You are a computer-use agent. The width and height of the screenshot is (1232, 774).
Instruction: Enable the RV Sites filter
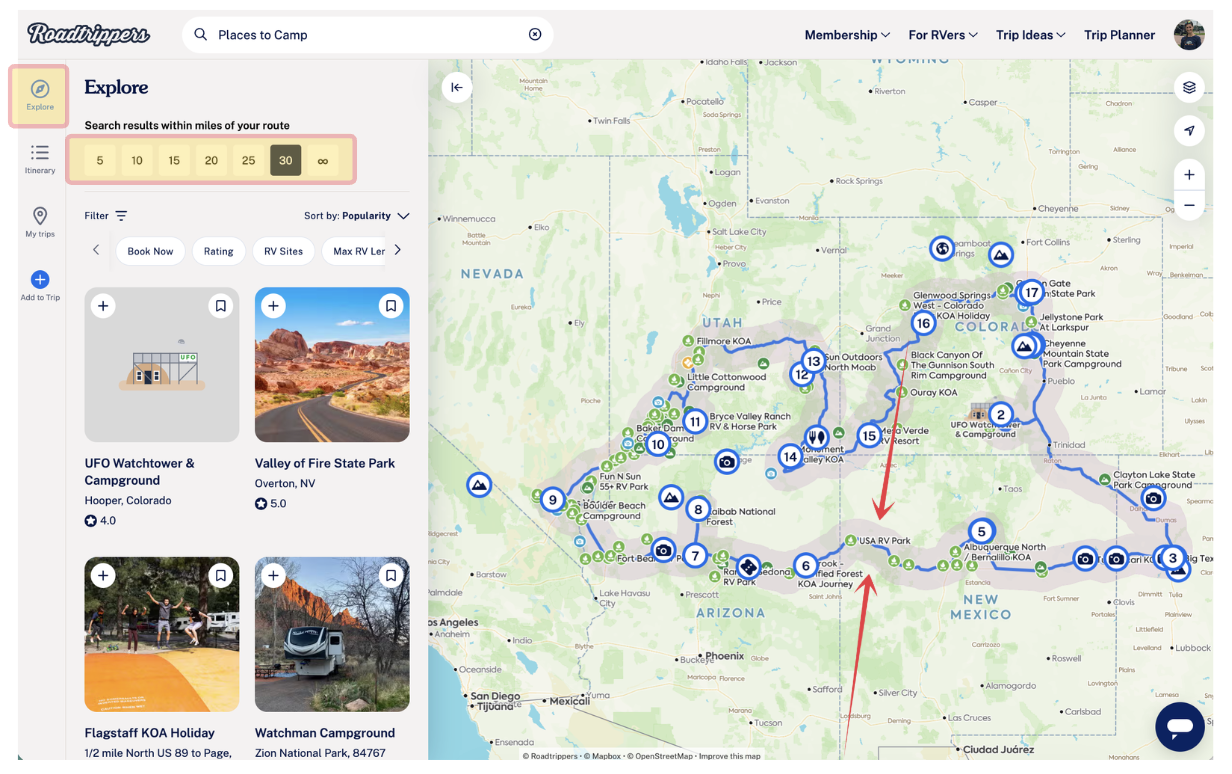coord(283,251)
